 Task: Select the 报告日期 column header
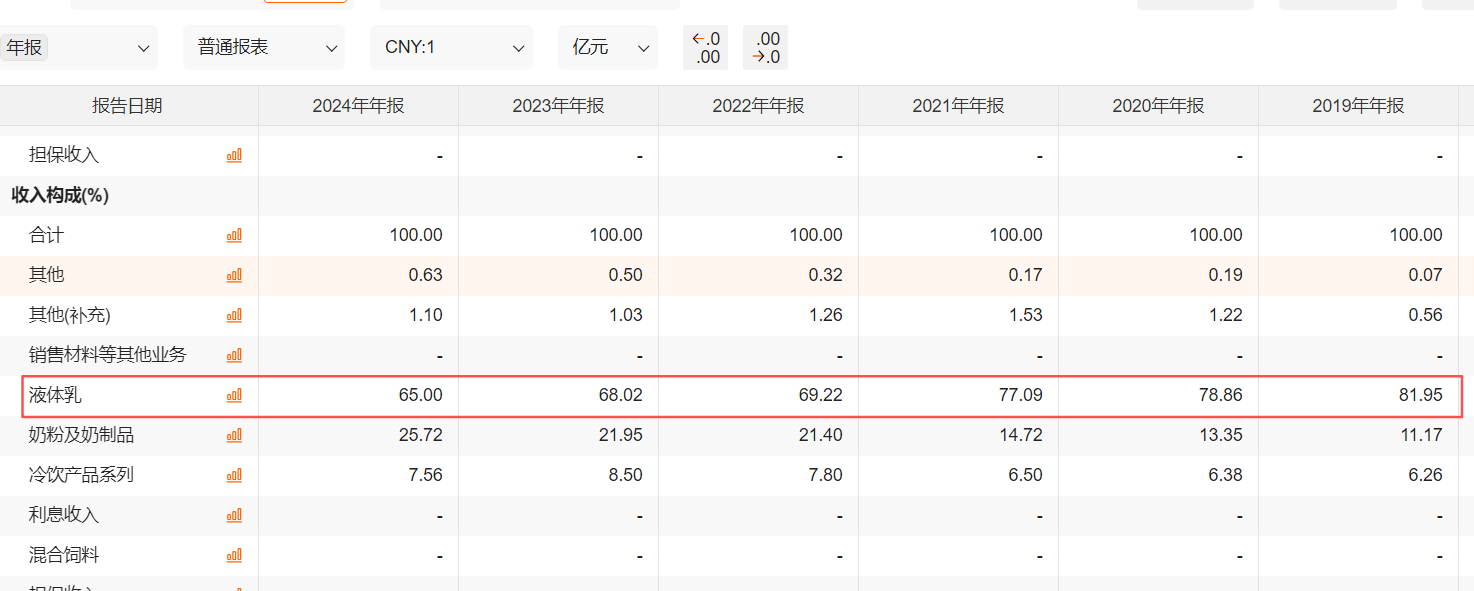click(x=127, y=105)
